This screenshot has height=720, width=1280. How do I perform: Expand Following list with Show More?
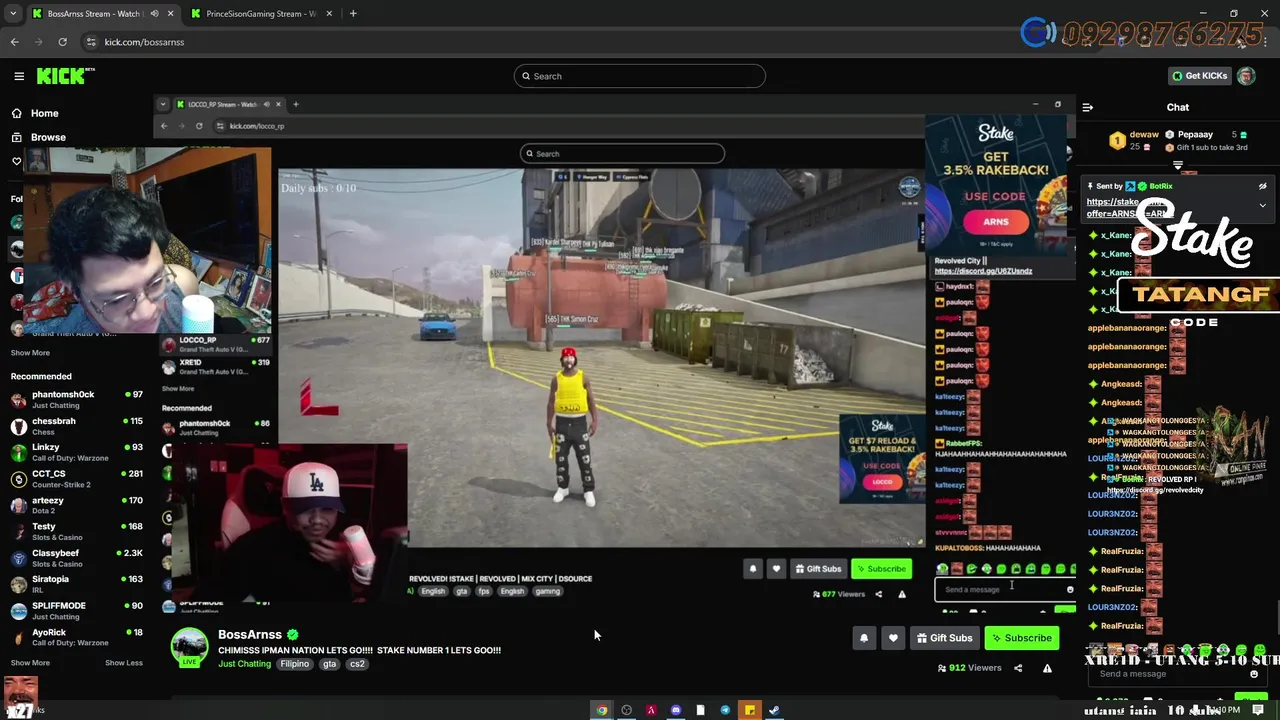(x=30, y=353)
